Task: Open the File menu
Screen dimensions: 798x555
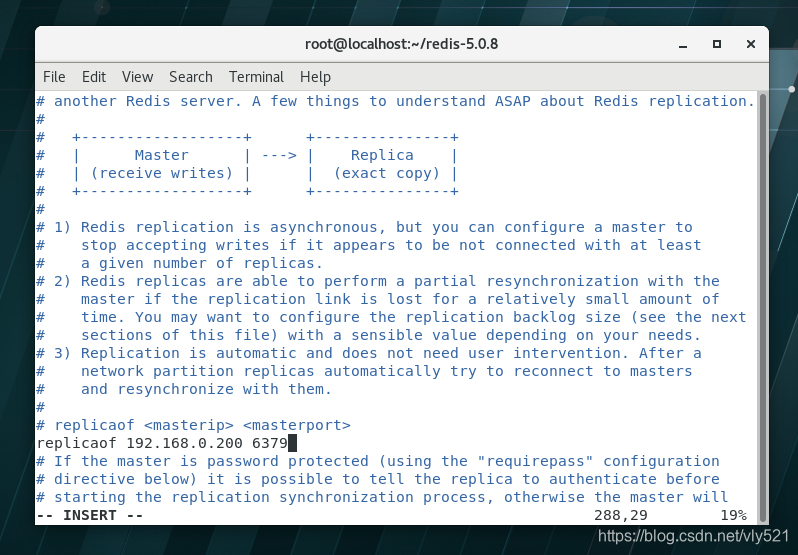Action: click(54, 77)
